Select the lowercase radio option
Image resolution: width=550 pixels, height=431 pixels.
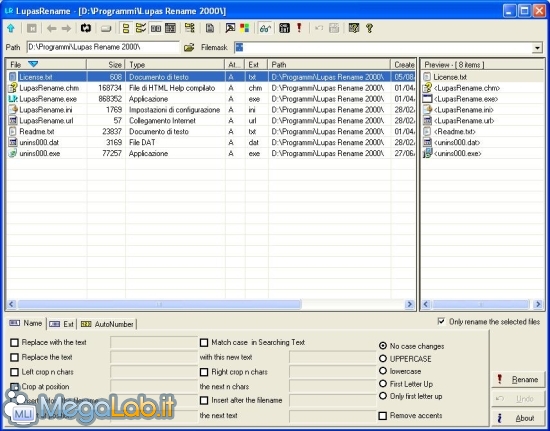tap(383, 371)
